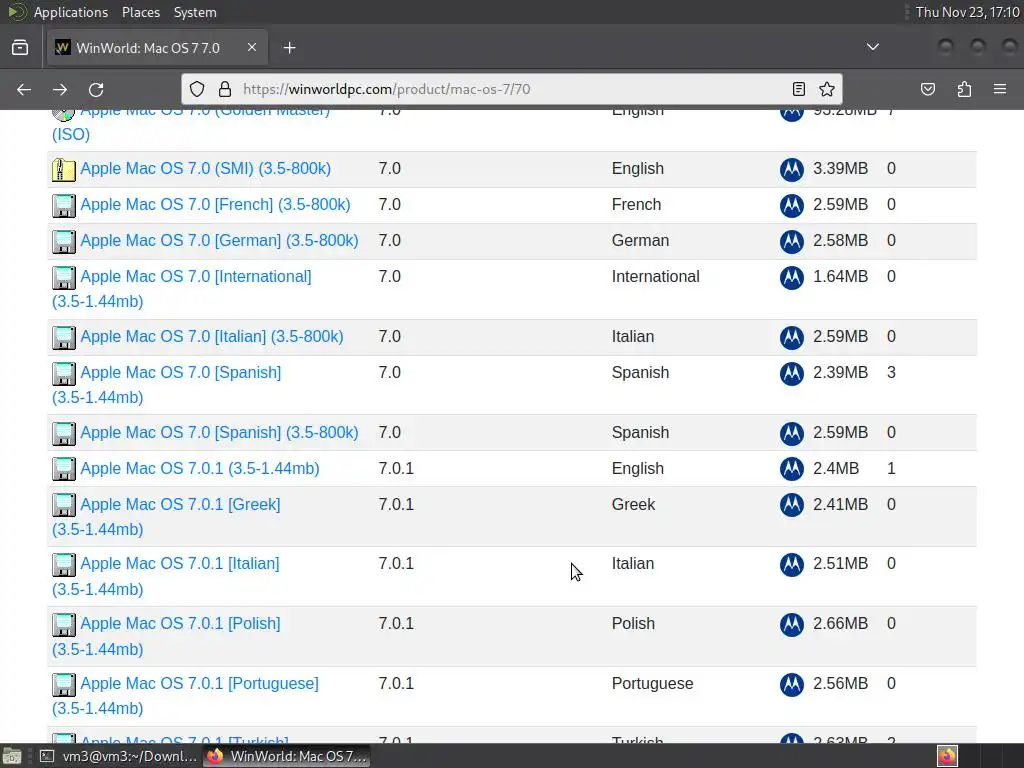This screenshot has height=768, width=1024.
Task: Reload the current page
Action: coord(96,89)
